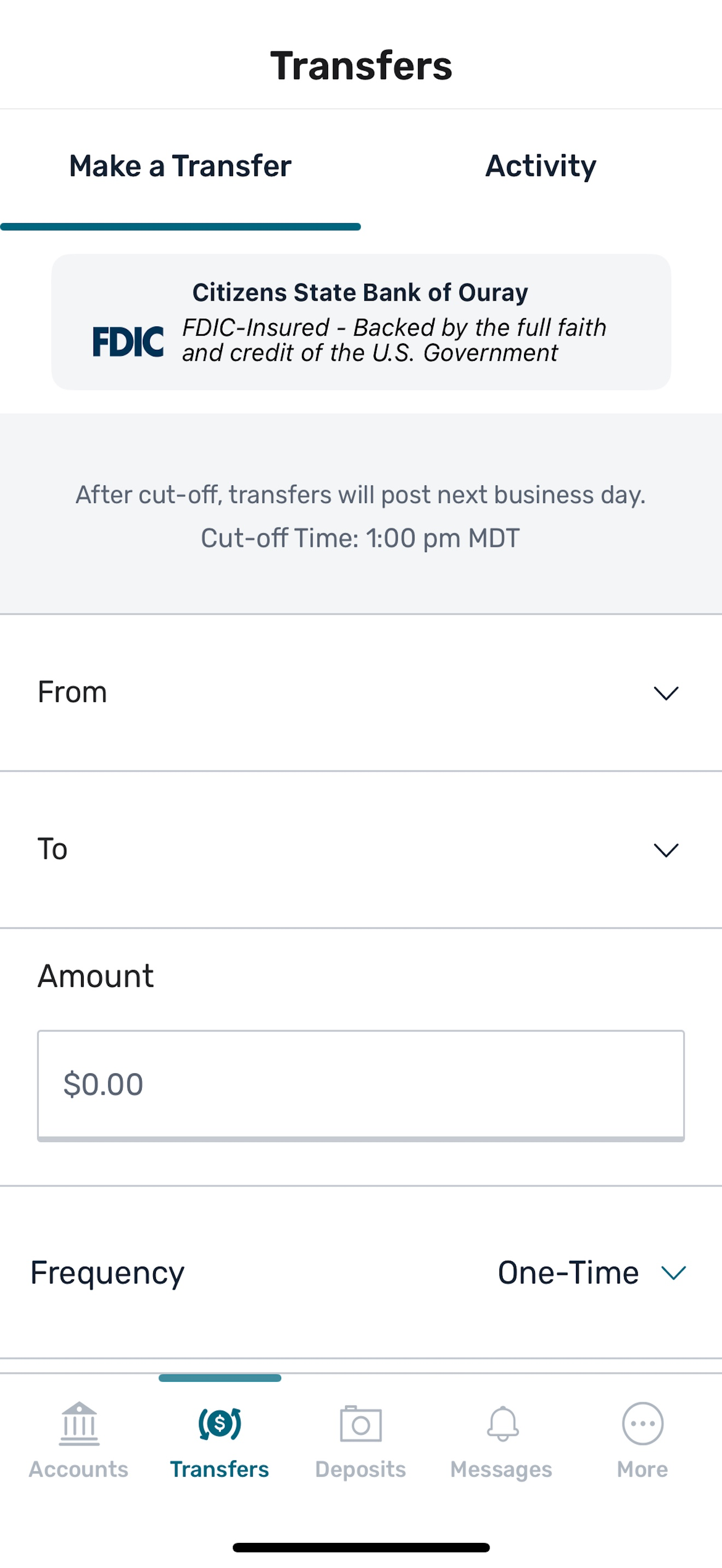
Task: Open the Accounts bank building icon
Action: coord(79,1423)
